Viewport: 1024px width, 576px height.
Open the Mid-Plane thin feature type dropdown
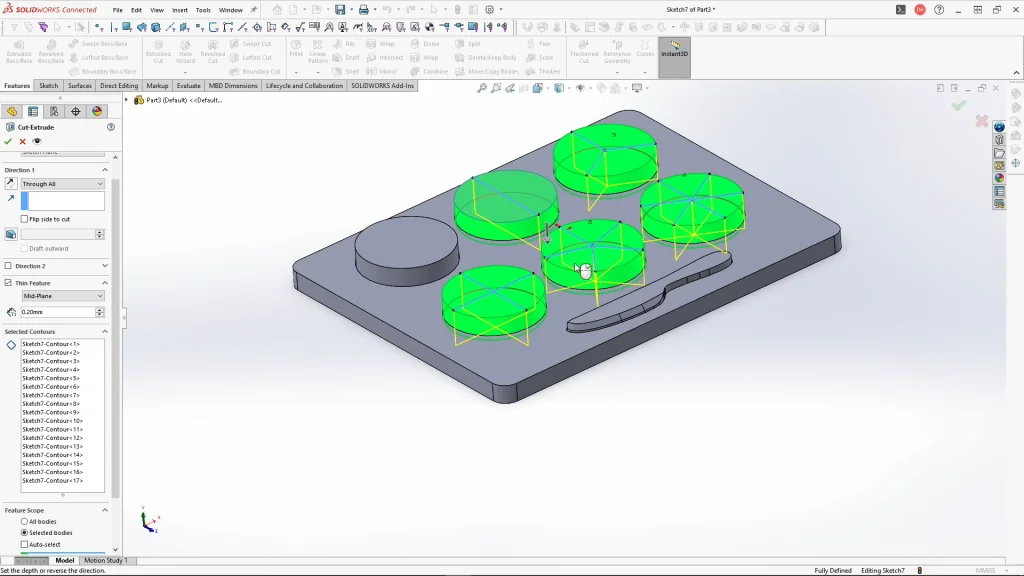point(63,296)
